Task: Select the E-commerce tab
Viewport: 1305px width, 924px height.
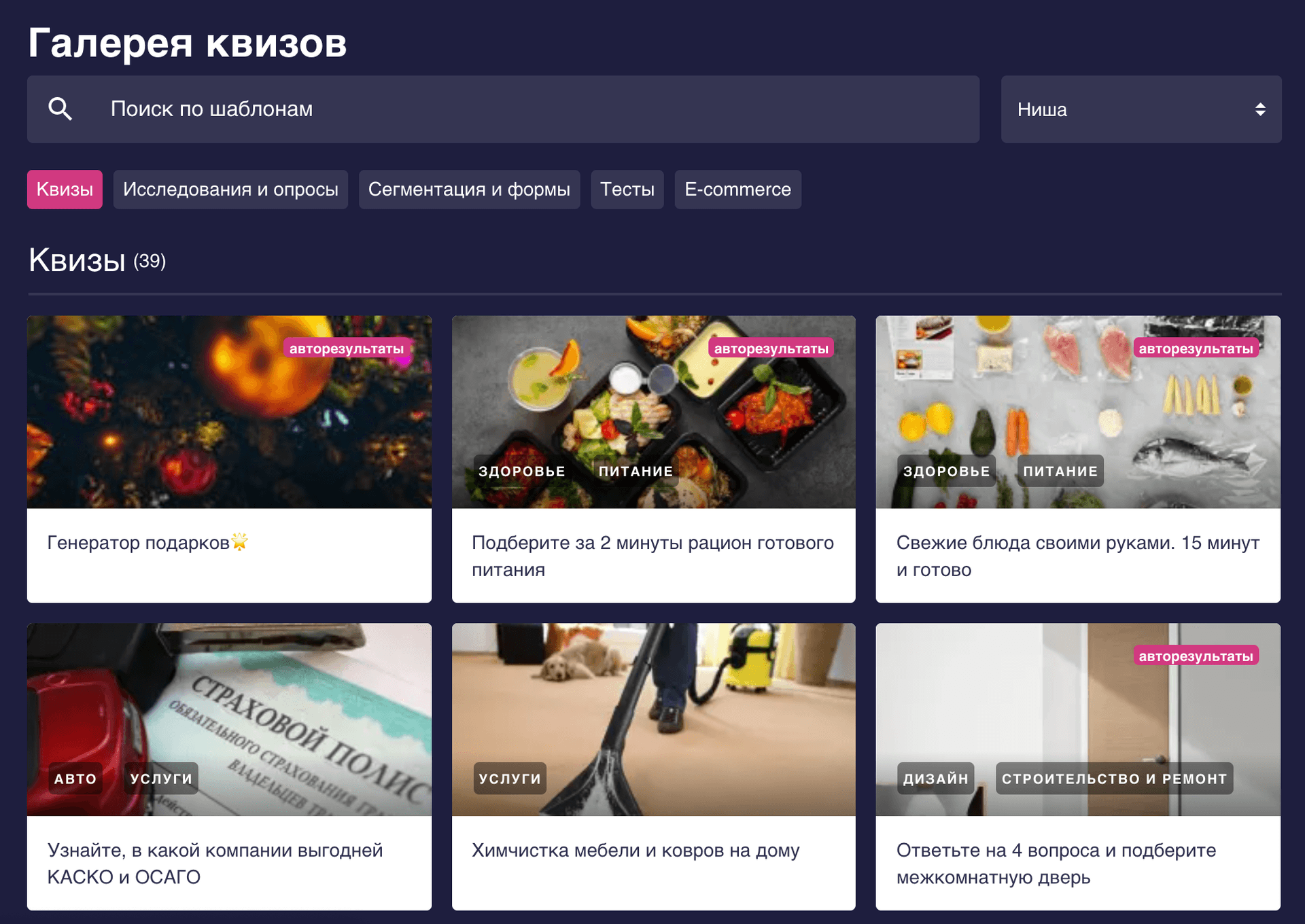Action: tap(737, 190)
